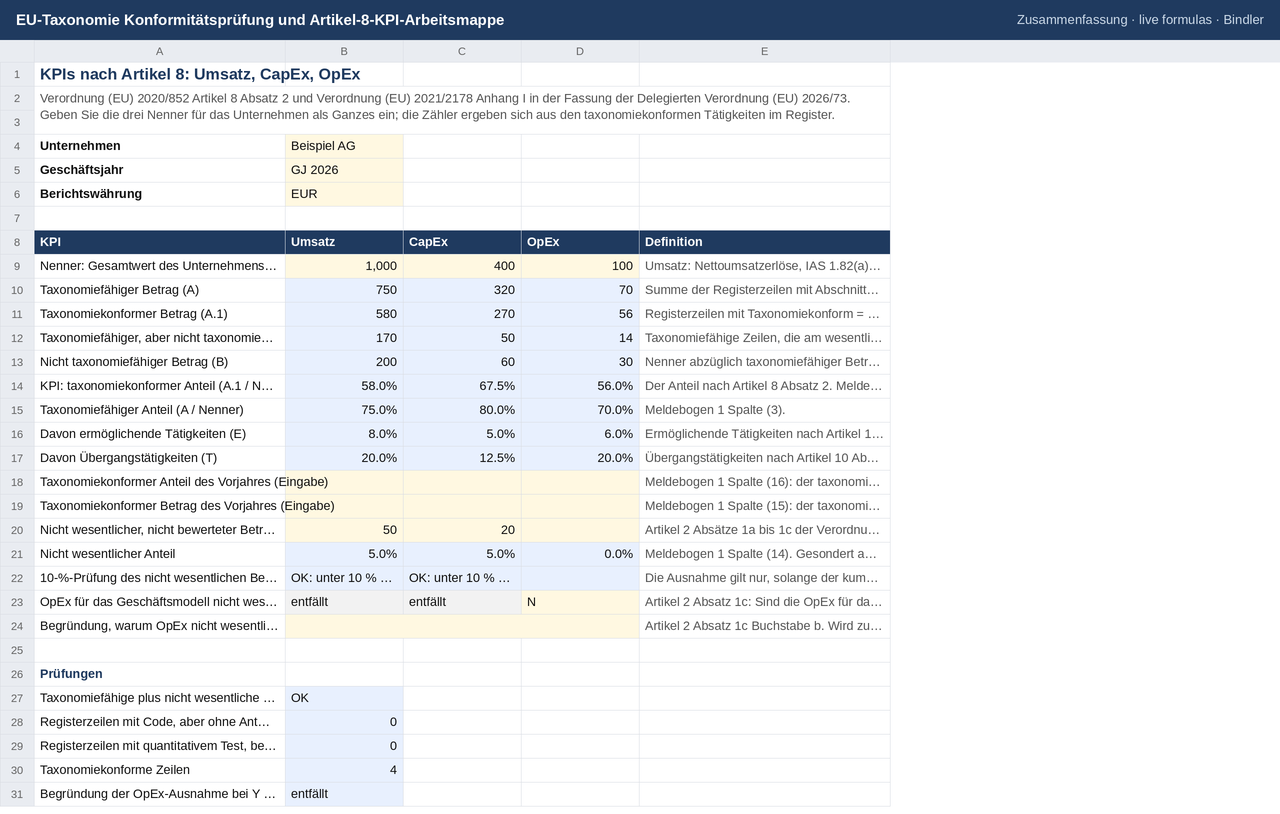Click the 'Umsatz' column heading in row 8
The width and height of the screenshot is (1280, 814).
click(x=344, y=242)
